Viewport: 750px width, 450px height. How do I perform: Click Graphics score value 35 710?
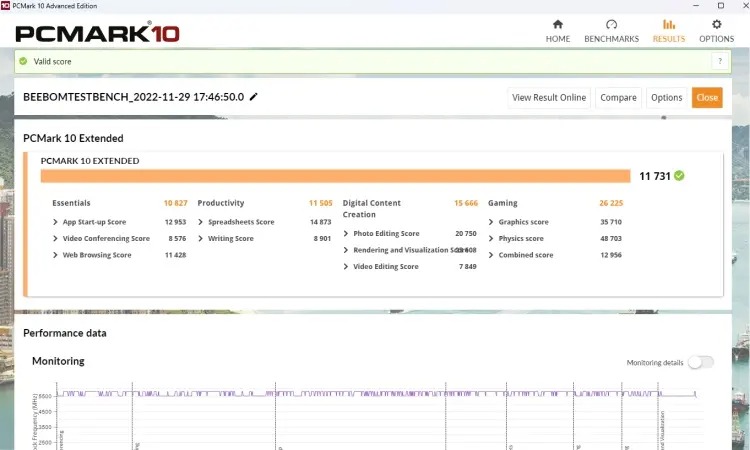[611, 222]
